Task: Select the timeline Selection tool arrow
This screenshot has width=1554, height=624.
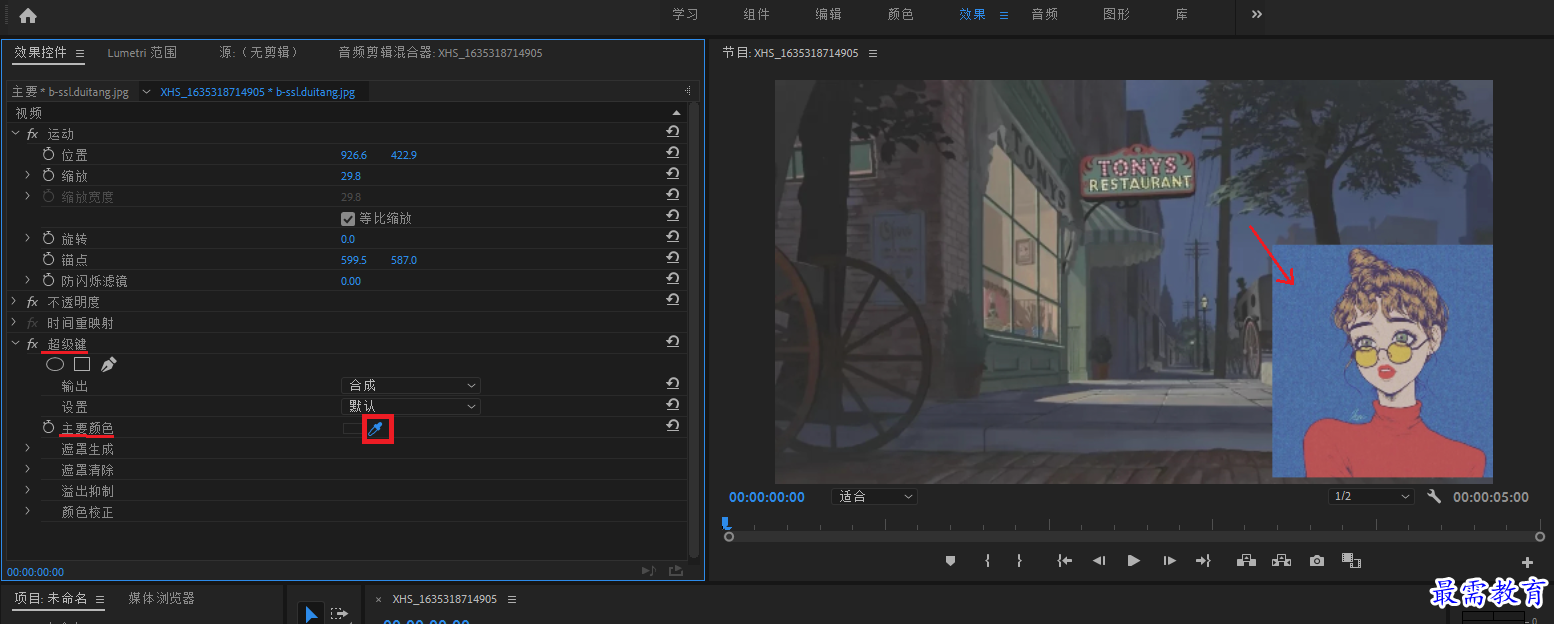Action: point(311,614)
